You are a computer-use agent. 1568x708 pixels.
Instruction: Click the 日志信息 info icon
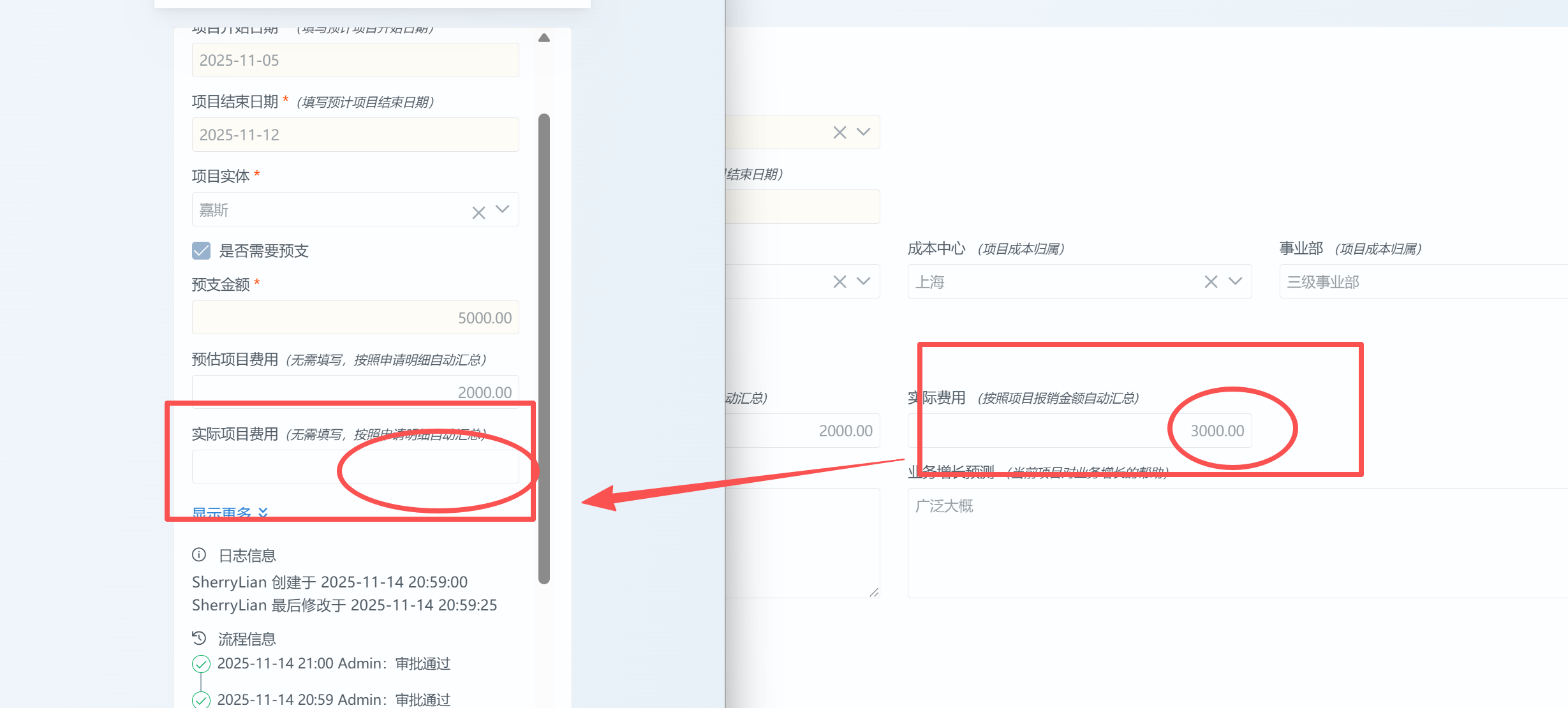point(199,555)
